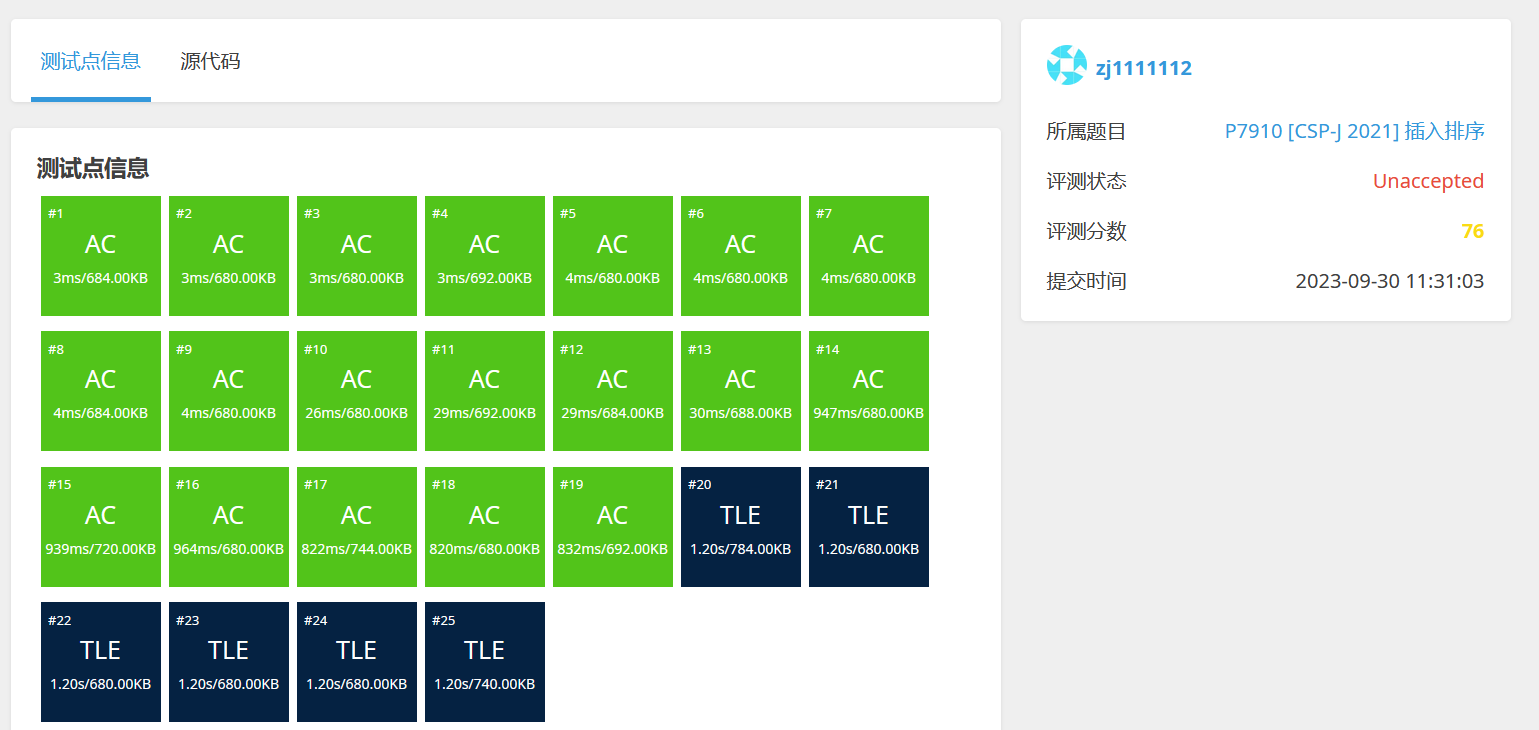Viewport: 1539px width, 730px height.
Task: Select test case #16 AC block
Action: [229, 527]
